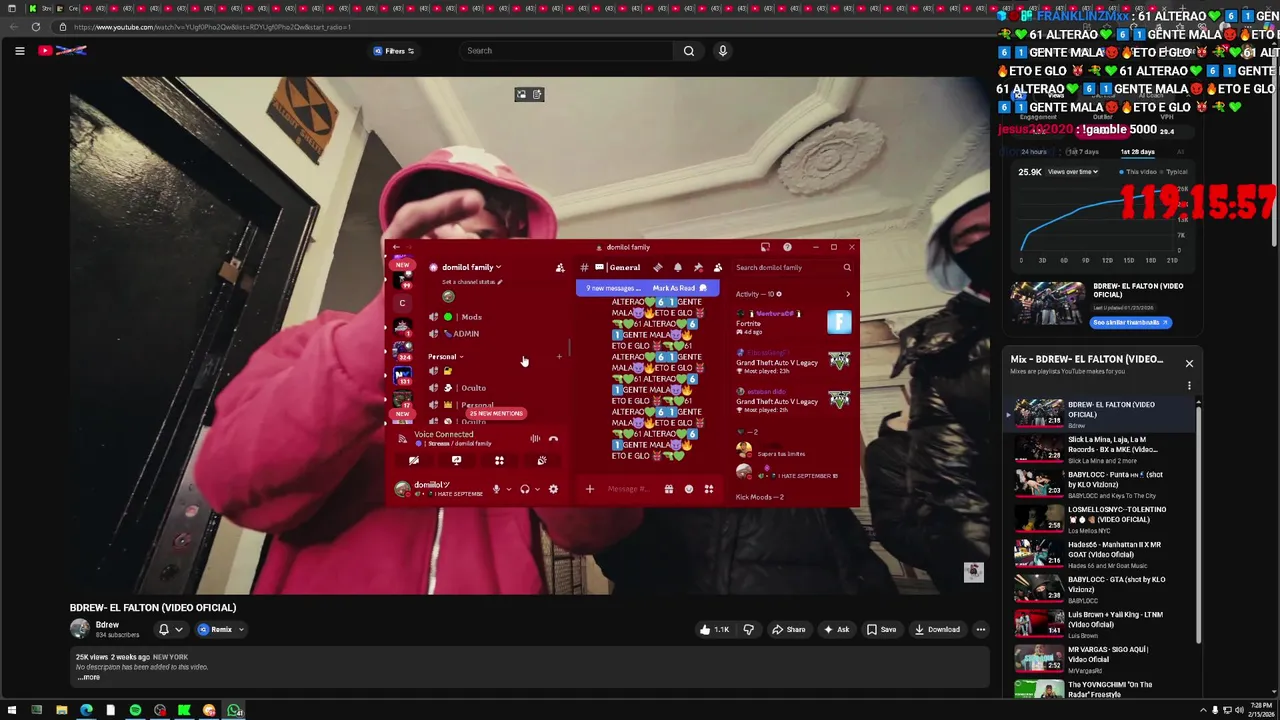Click Discord invite members icon beside server name
This screenshot has height=720, width=1280.
(x=559, y=267)
